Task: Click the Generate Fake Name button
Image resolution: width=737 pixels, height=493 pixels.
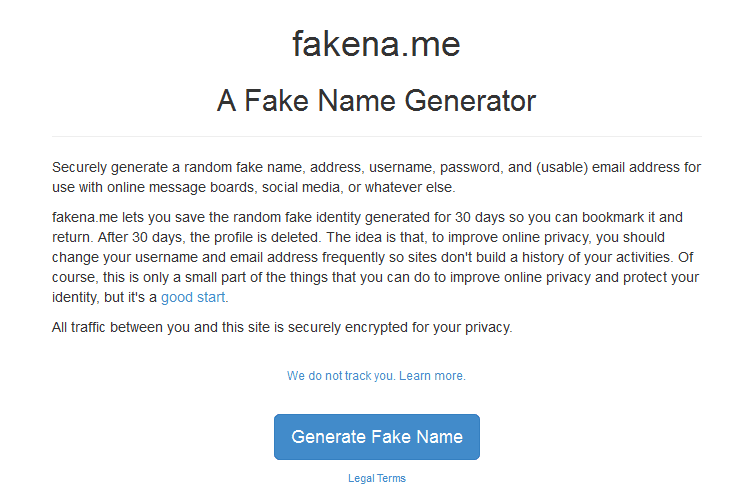Action: 376,437
